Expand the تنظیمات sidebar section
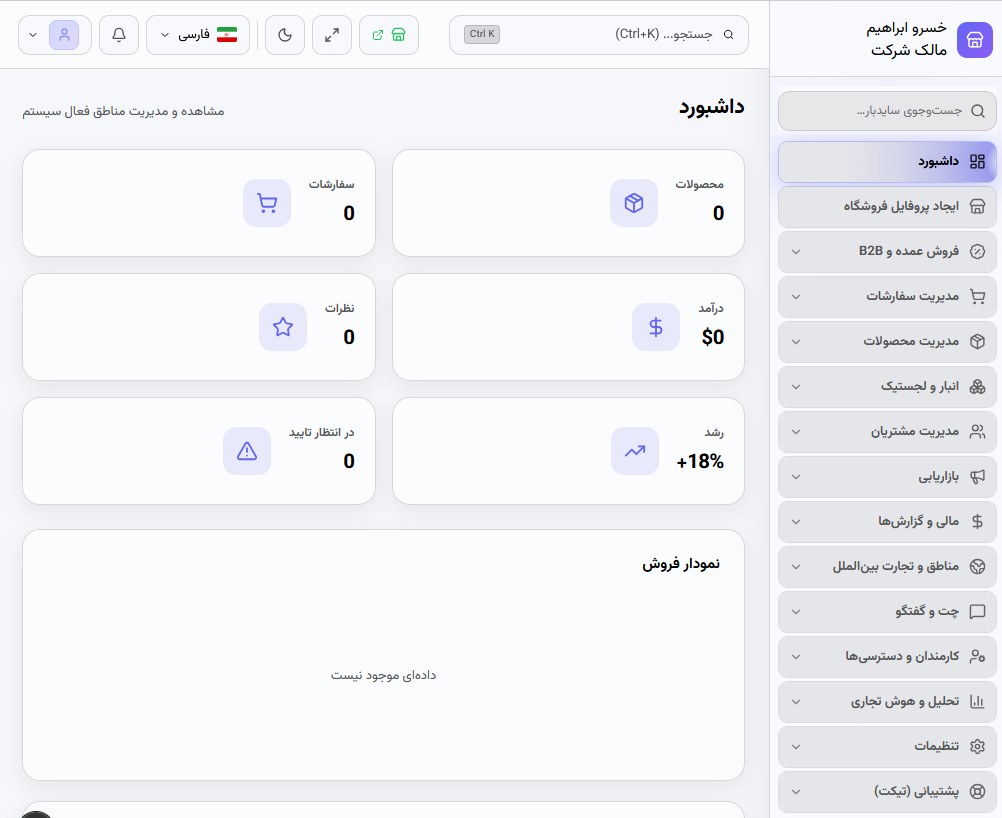 [x=887, y=746]
